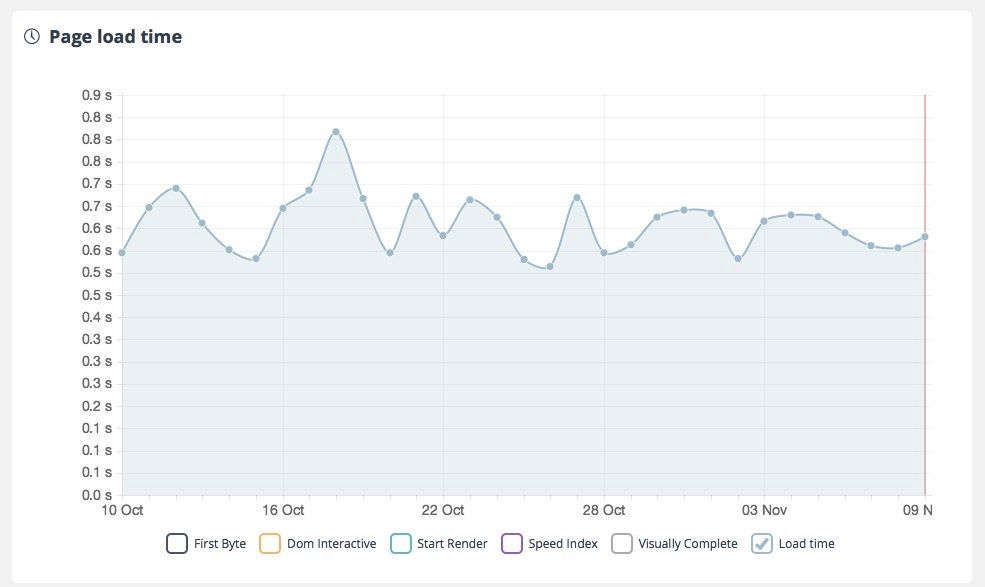
Task: Click the "Load time" legend label text
Action: [x=806, y=544]
